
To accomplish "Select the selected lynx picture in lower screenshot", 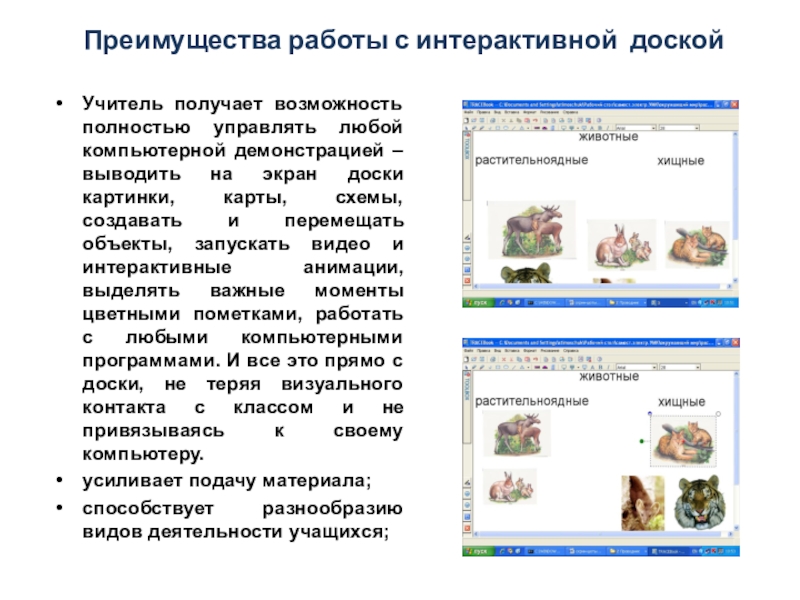I will click(x=684, y=441).
